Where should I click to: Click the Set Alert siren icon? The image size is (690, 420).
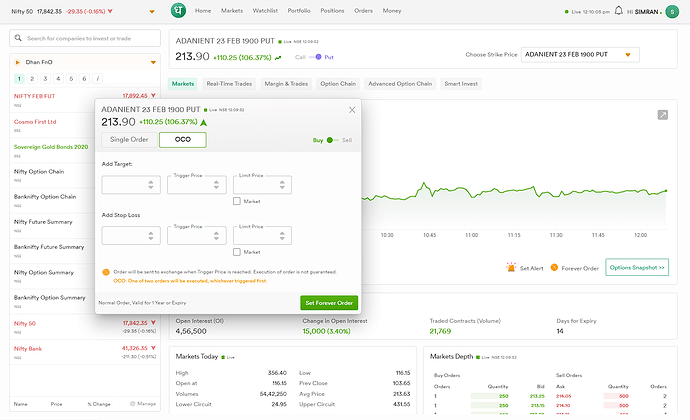(511, 267)
